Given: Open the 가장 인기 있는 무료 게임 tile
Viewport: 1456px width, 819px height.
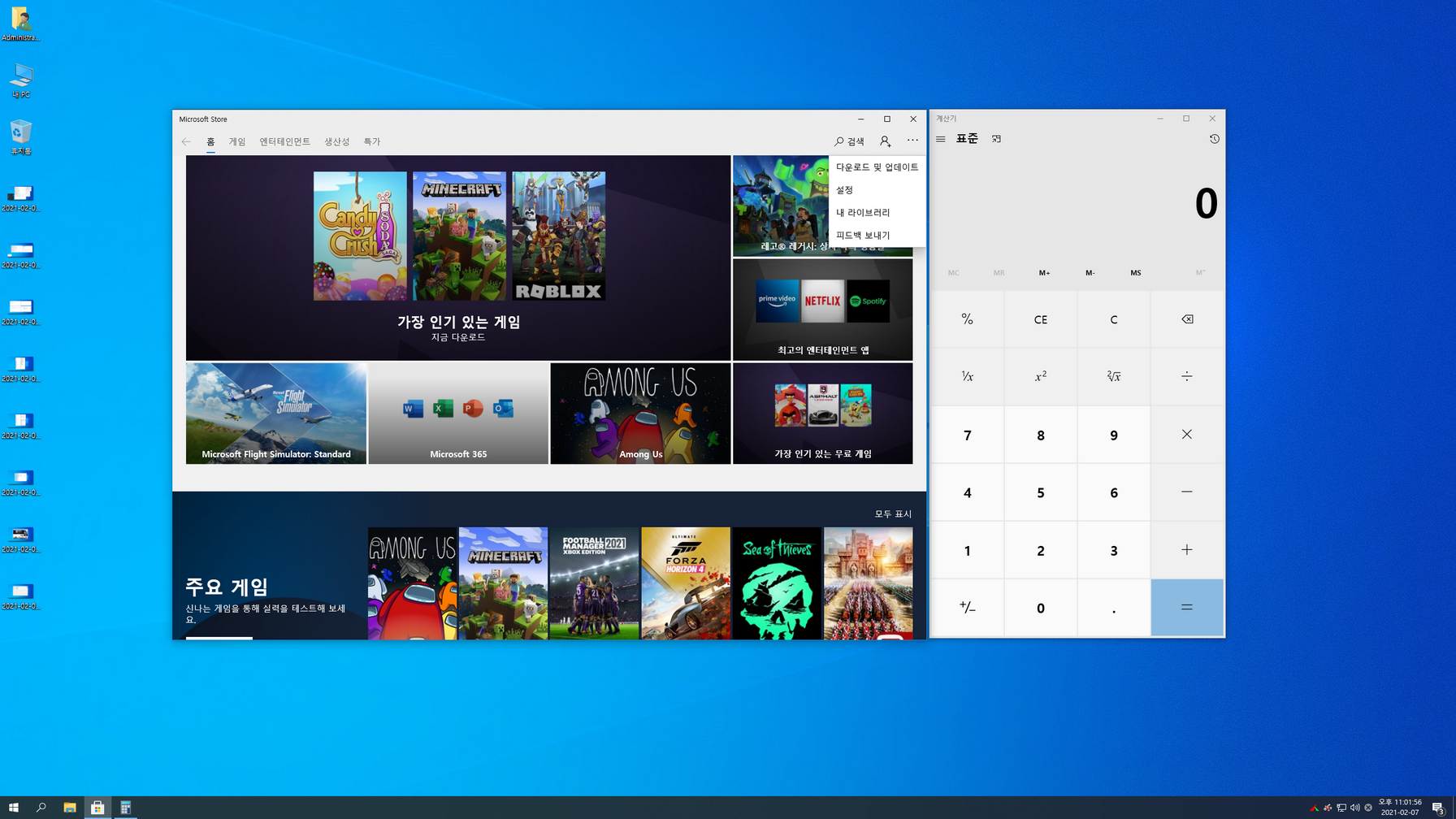Looking at the screenshot, I should point(822,414).
